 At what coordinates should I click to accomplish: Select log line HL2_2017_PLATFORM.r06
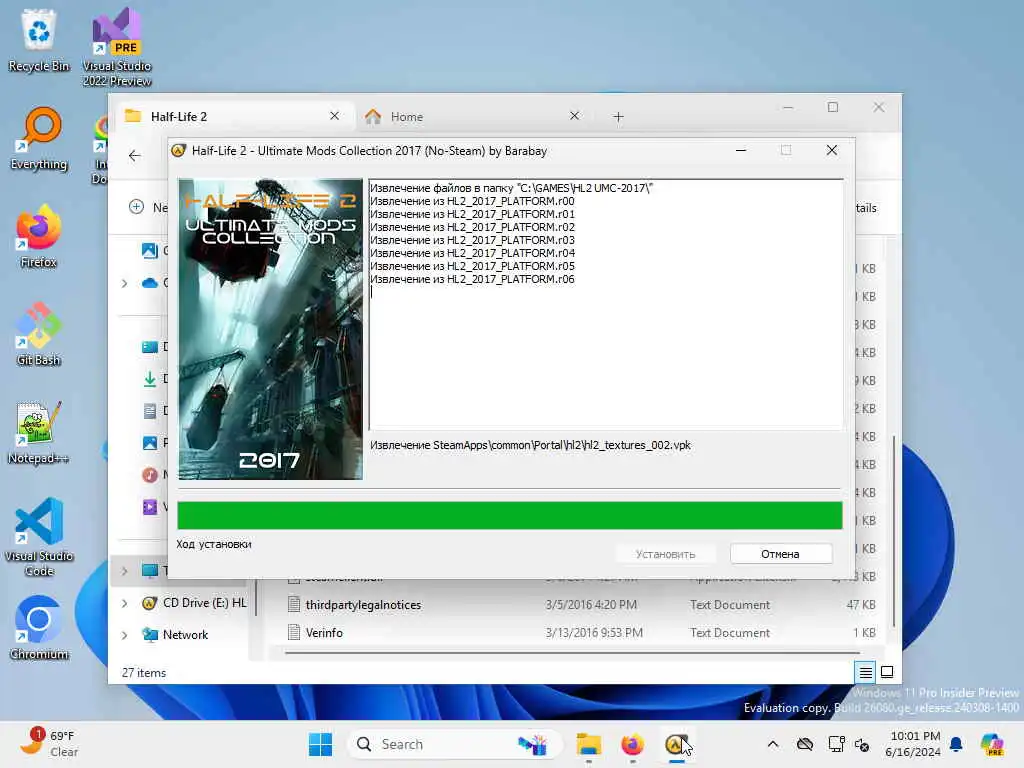tap(472, 280)
